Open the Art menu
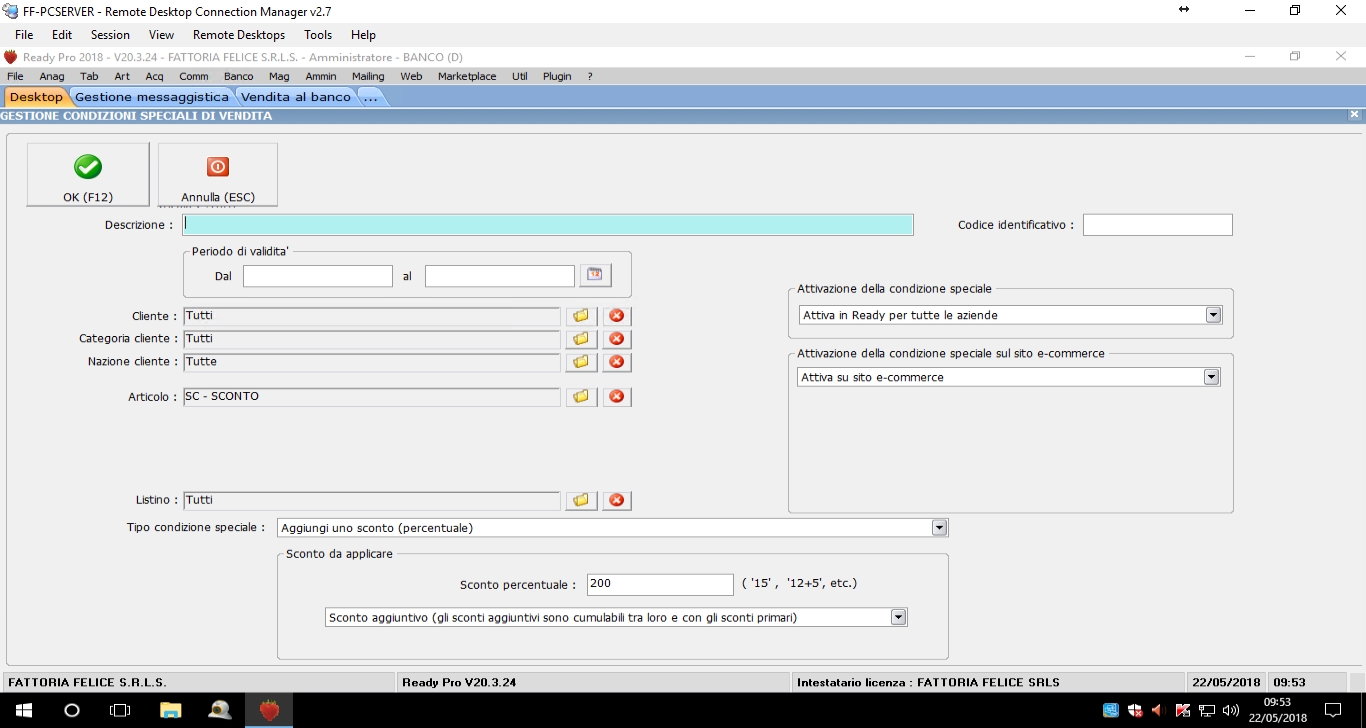The height and width of the screenshot is (728, 1366). point(122,76)
